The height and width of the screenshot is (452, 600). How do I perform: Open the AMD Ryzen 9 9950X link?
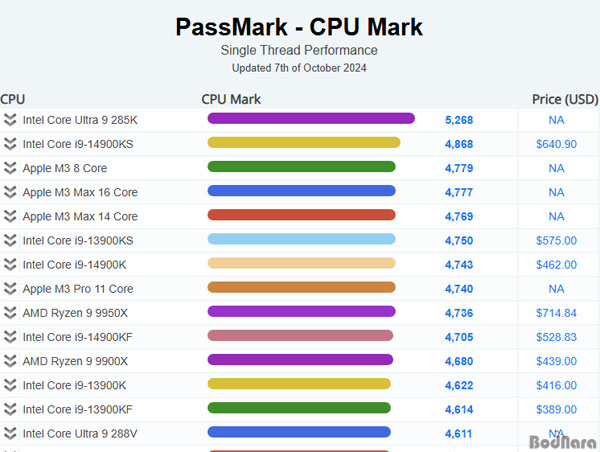pos(75,313)
